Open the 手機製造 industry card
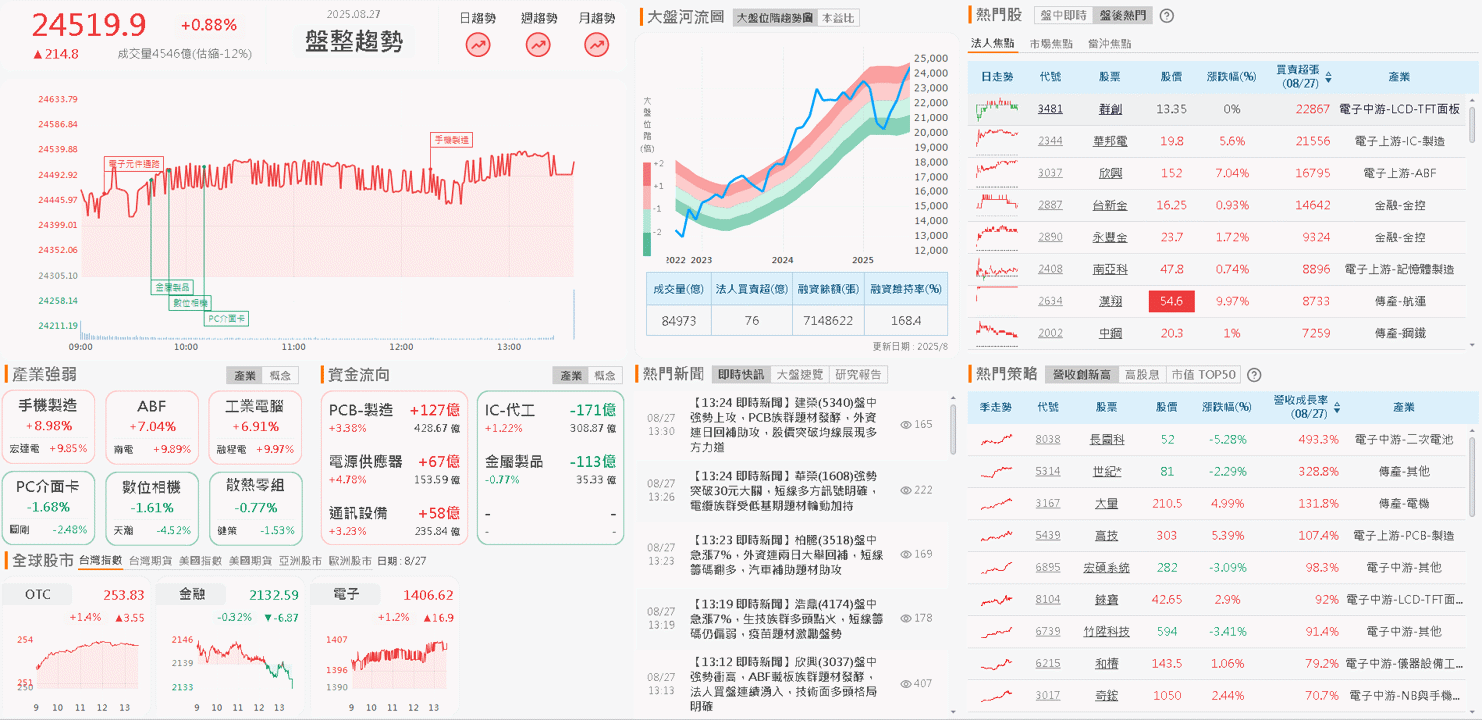1482x720 pixels. click(48, 427)
